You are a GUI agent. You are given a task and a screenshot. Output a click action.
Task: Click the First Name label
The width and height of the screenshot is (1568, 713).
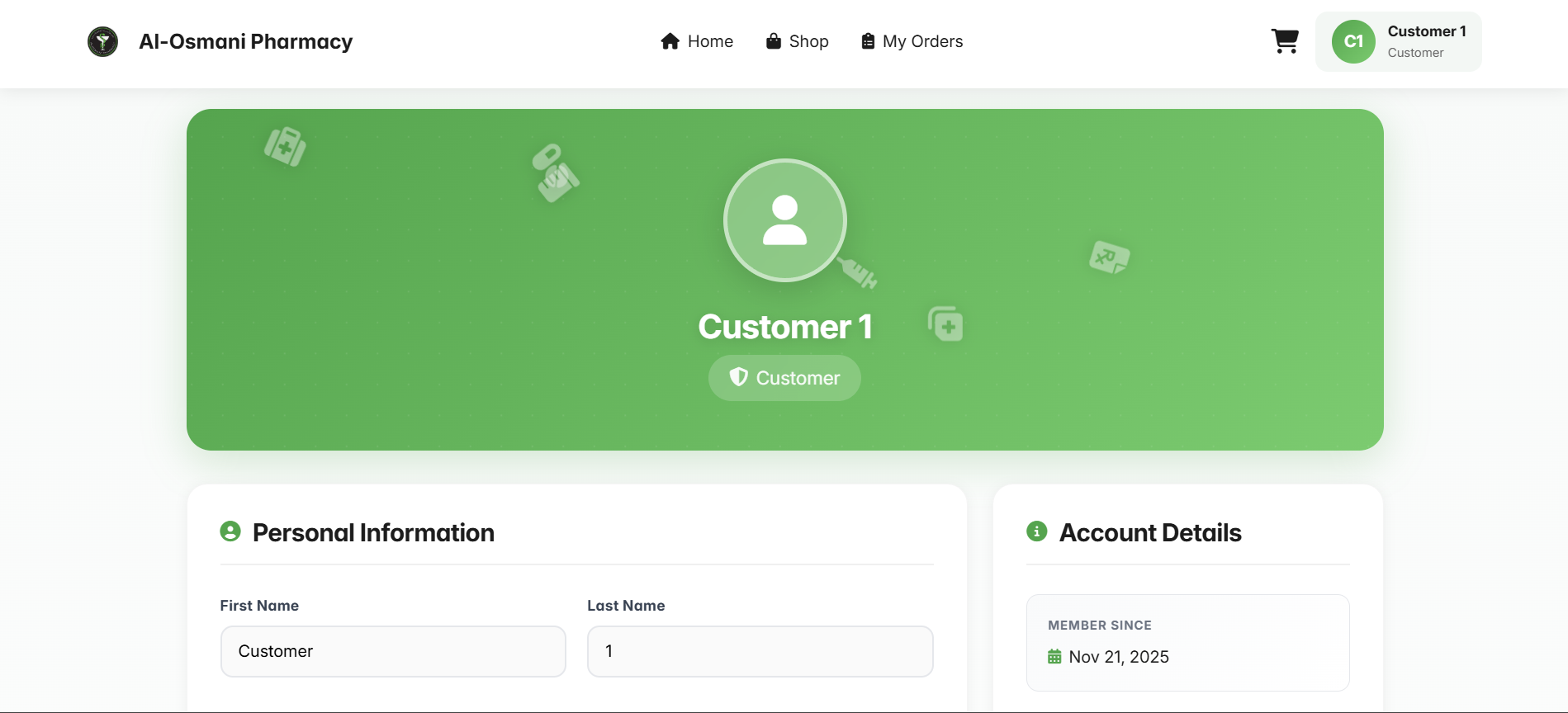point(259,606)
